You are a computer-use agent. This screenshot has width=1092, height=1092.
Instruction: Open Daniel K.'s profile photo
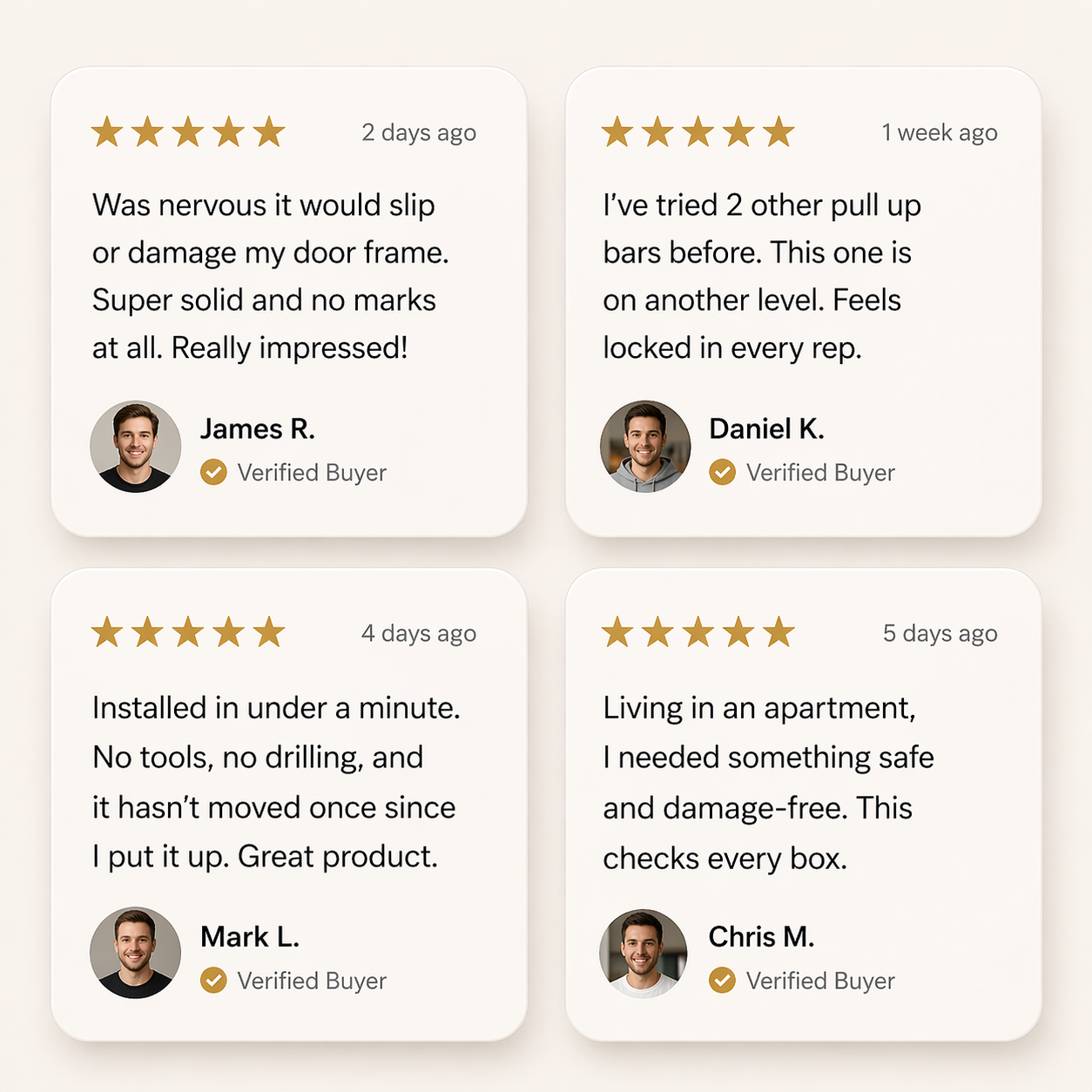pyautogui.click(x=645, y=447)
